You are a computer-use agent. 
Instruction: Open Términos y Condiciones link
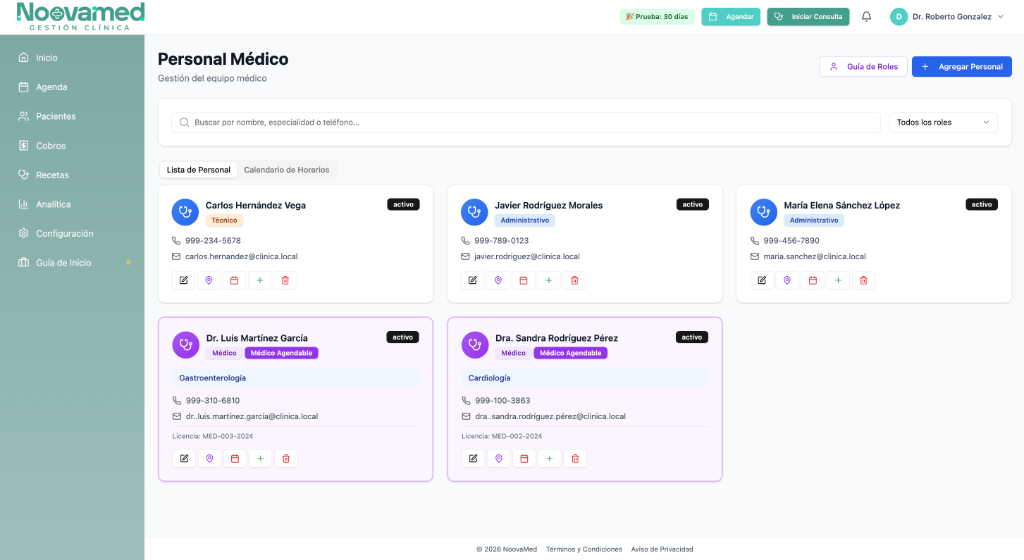point(584,550)
